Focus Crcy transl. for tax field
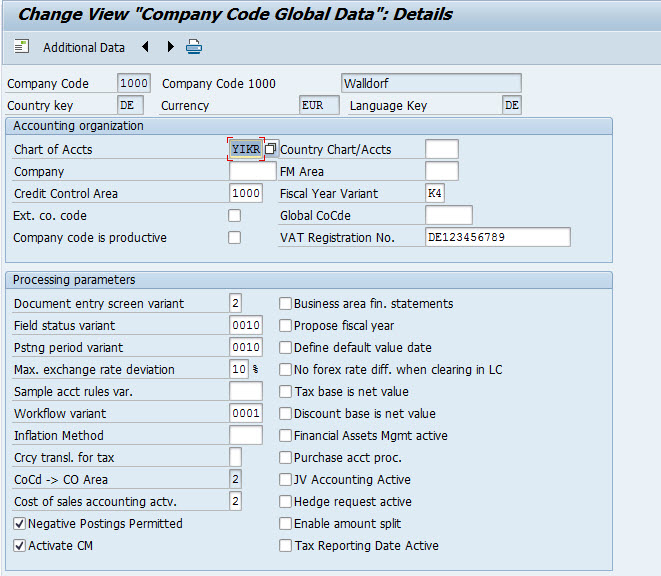Image resolution: width=661 pixels, height=576 pixels. pyautogui.click(x=235, y=457)
